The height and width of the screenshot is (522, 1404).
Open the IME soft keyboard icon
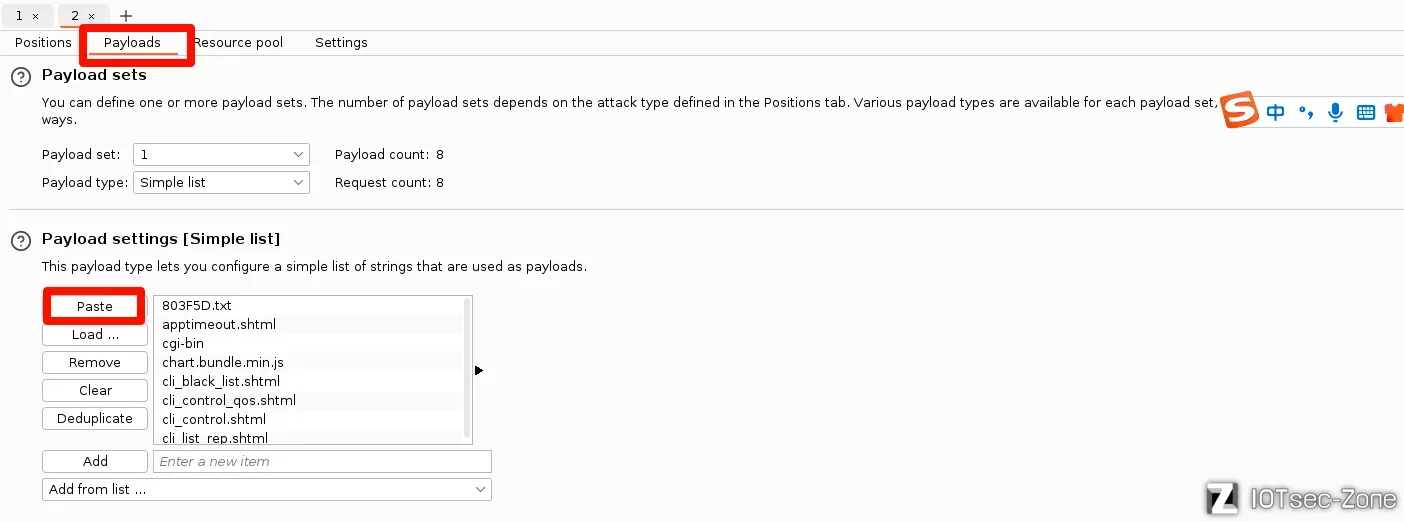coord(1366,113)
